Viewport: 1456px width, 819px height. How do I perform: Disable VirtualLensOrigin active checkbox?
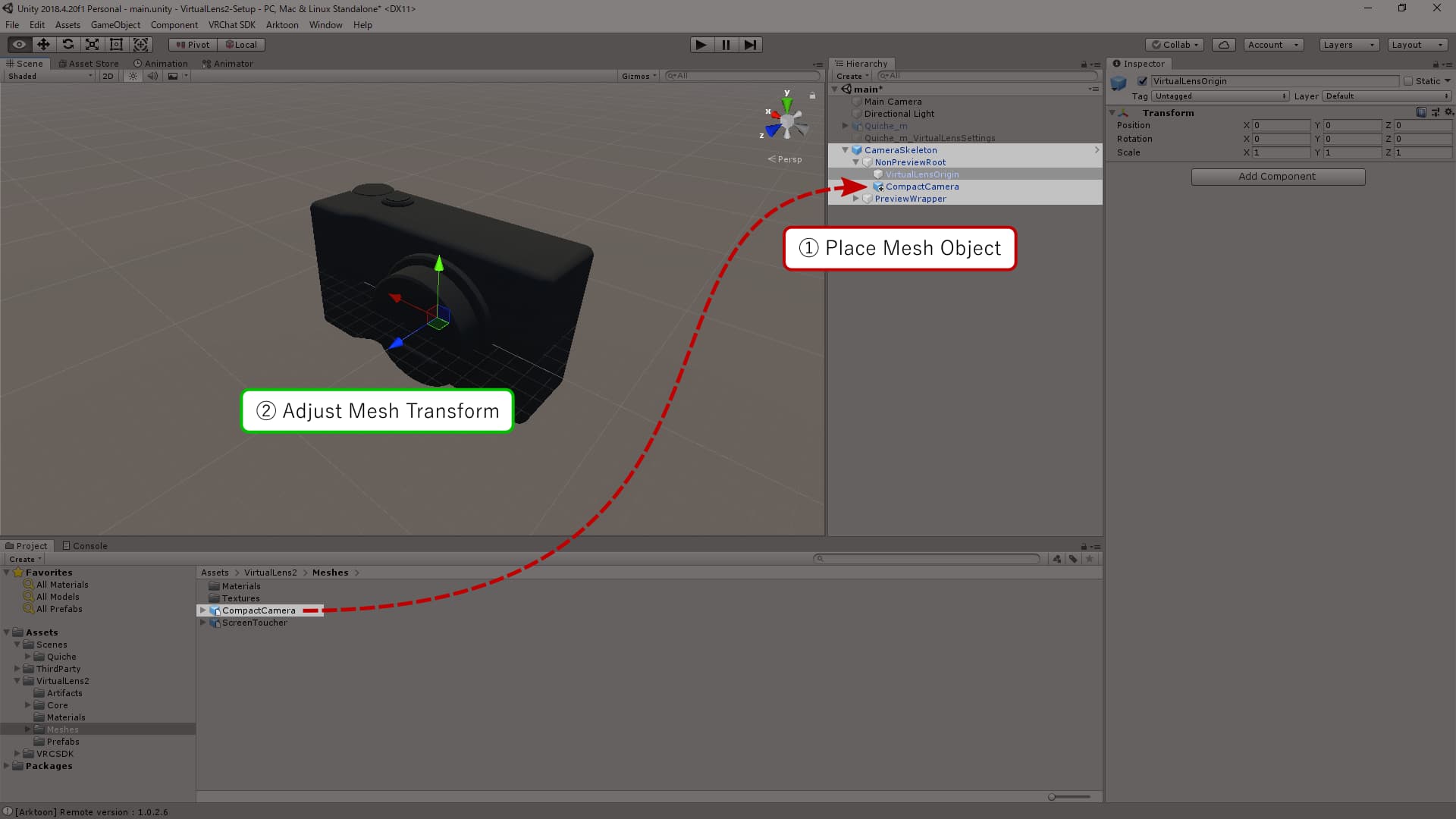pyautogui.click(x=1142, y=81)
